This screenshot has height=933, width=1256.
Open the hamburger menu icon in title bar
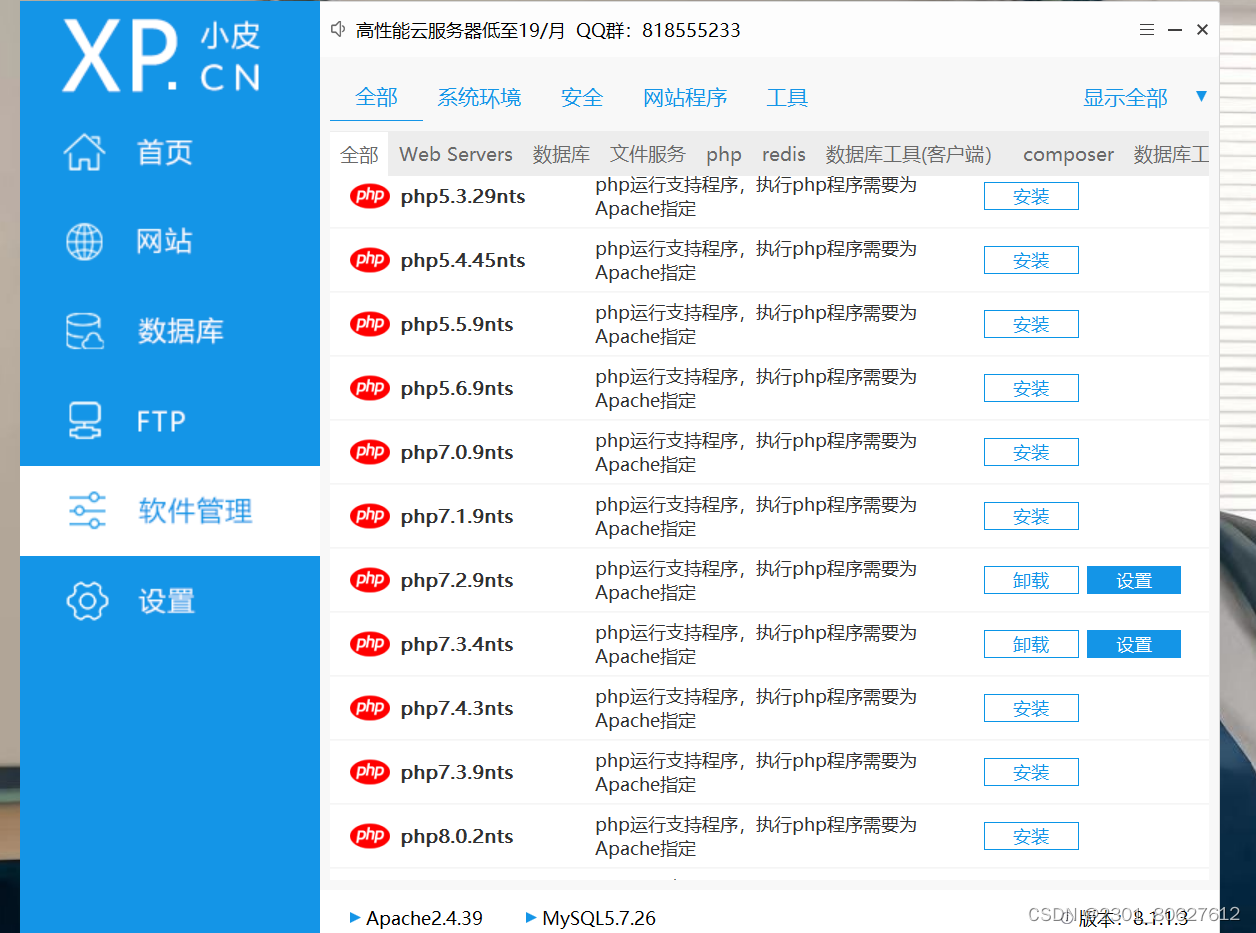pyautogui.click(x=1147, y=30)
